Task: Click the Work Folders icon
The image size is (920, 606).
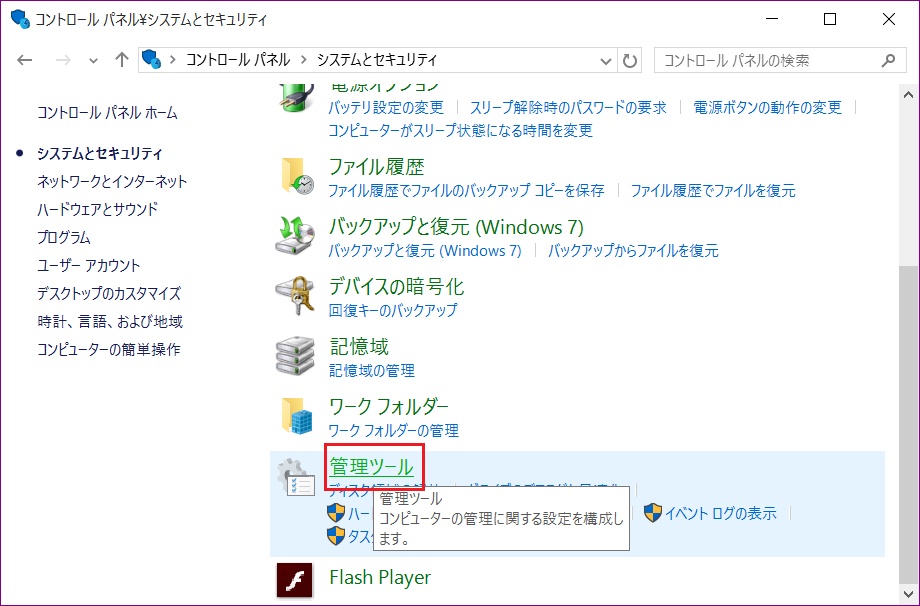Action: [296, 415]
